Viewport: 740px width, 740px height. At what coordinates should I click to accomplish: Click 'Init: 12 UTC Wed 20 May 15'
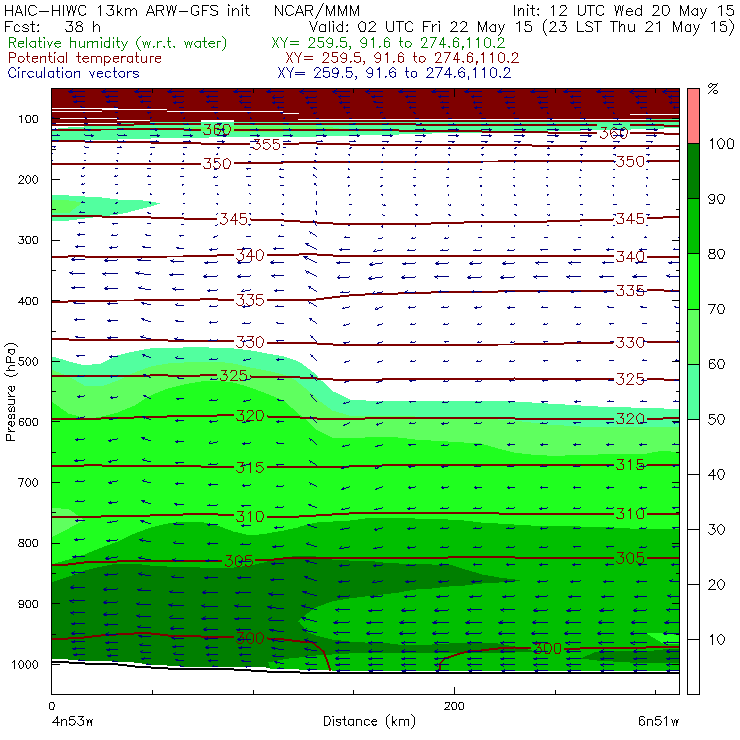coord(623,11)
